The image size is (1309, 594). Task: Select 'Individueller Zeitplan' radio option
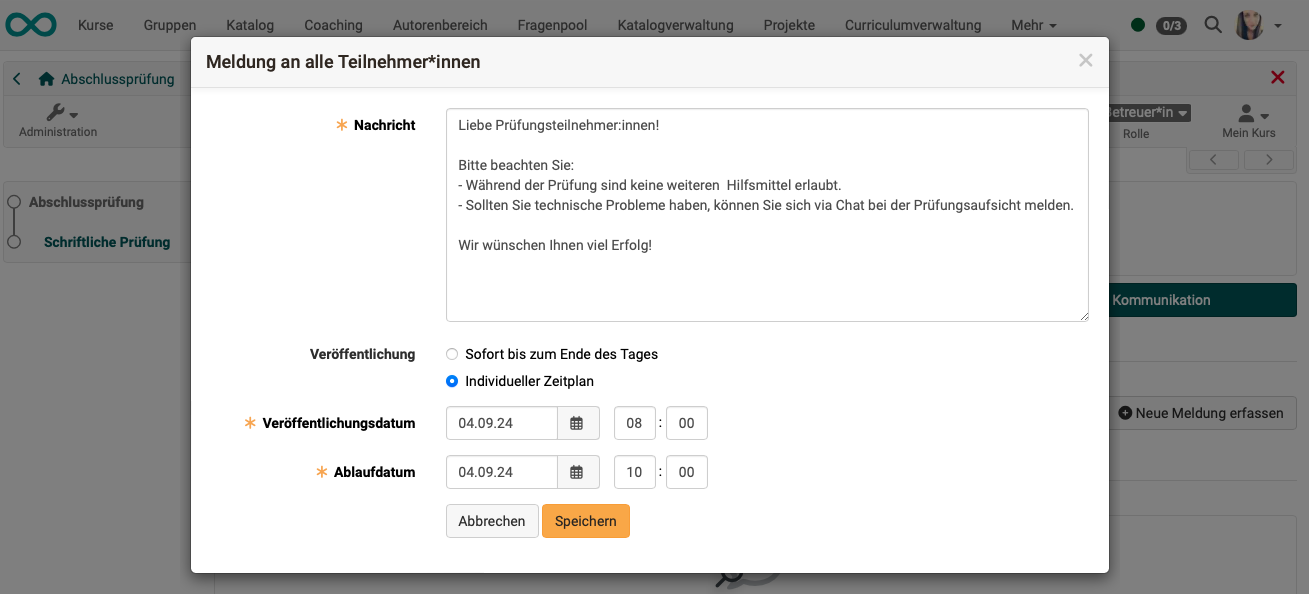(452, 381)
